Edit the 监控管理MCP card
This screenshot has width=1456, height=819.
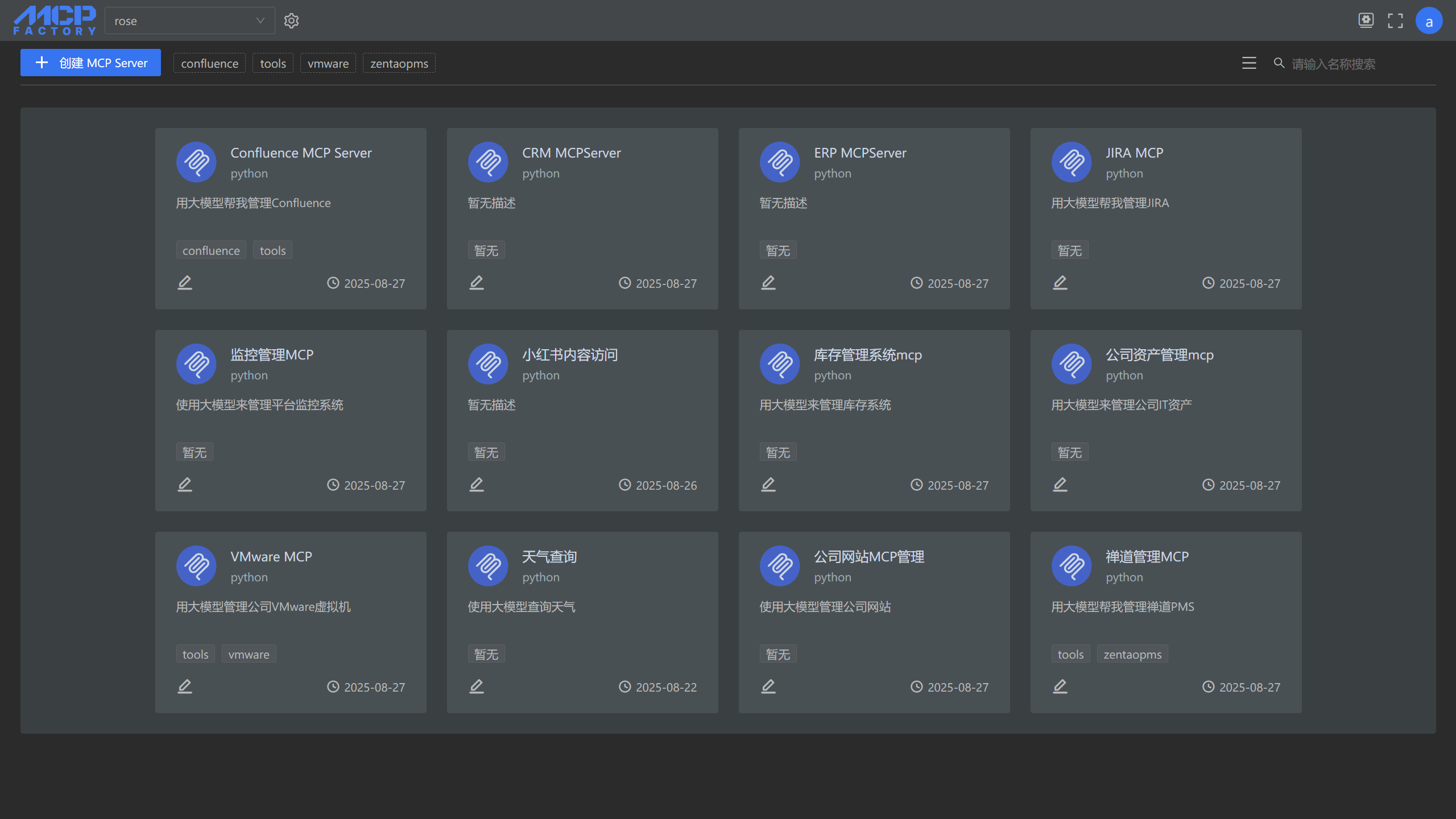click(x=185, y=485)
